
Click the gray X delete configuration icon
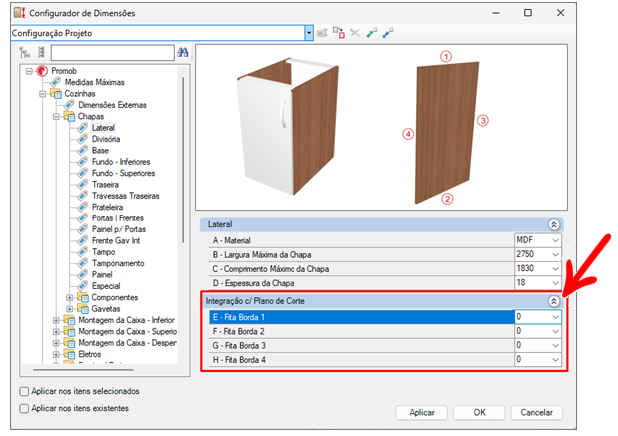(355, 32)
